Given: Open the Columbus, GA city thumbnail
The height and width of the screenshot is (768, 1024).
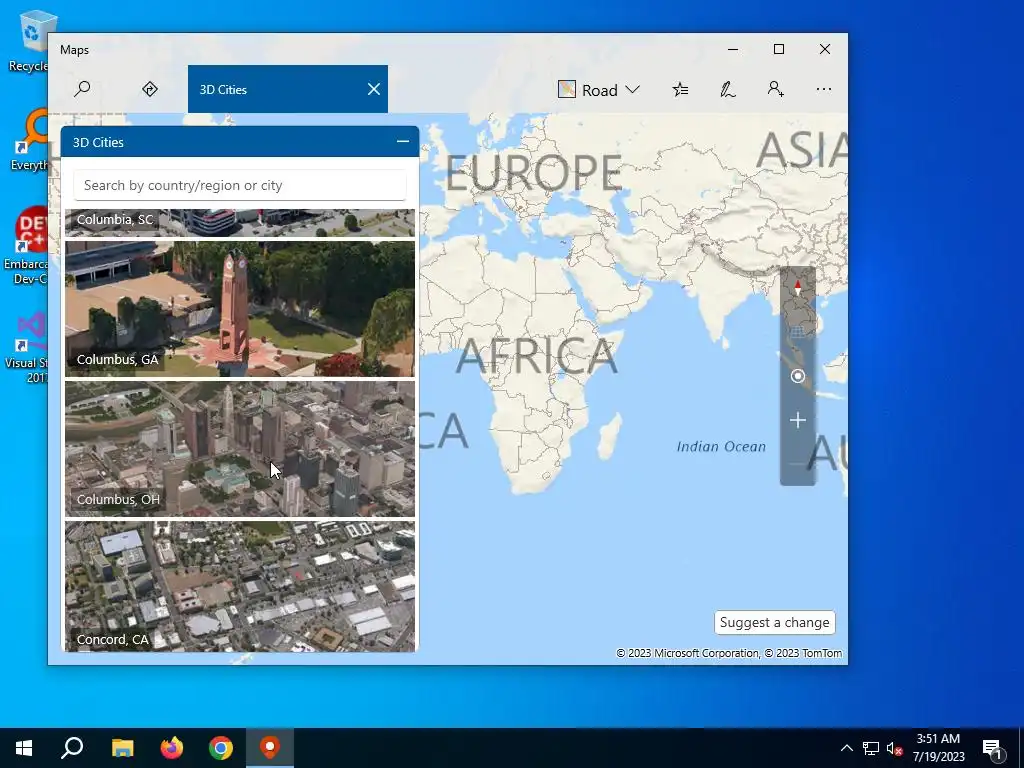Looking at the screenshot, I should click(x=240, y=309).
